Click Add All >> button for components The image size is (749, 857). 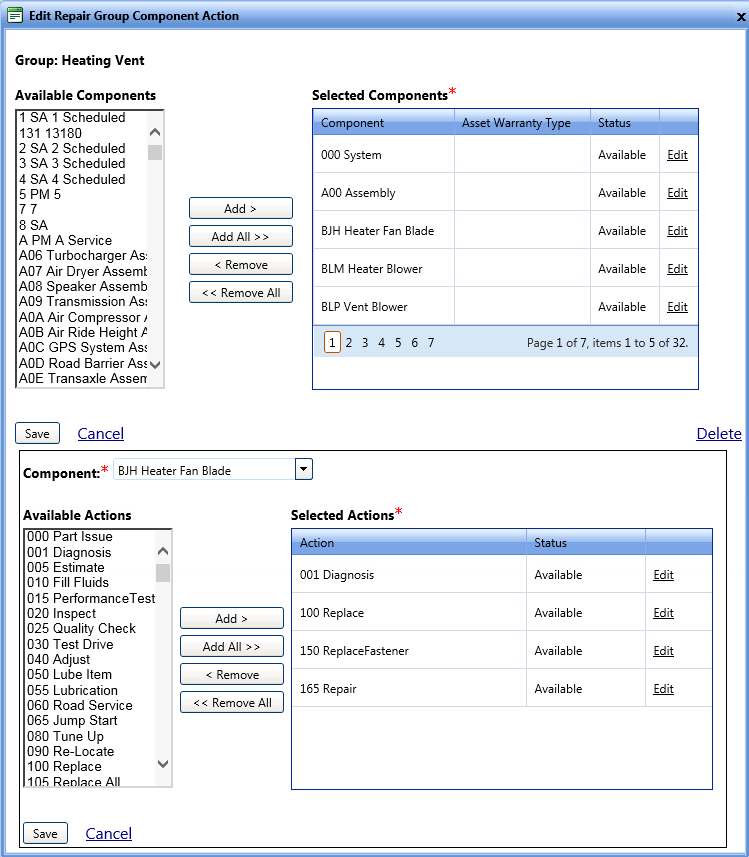tap(241, 236)
